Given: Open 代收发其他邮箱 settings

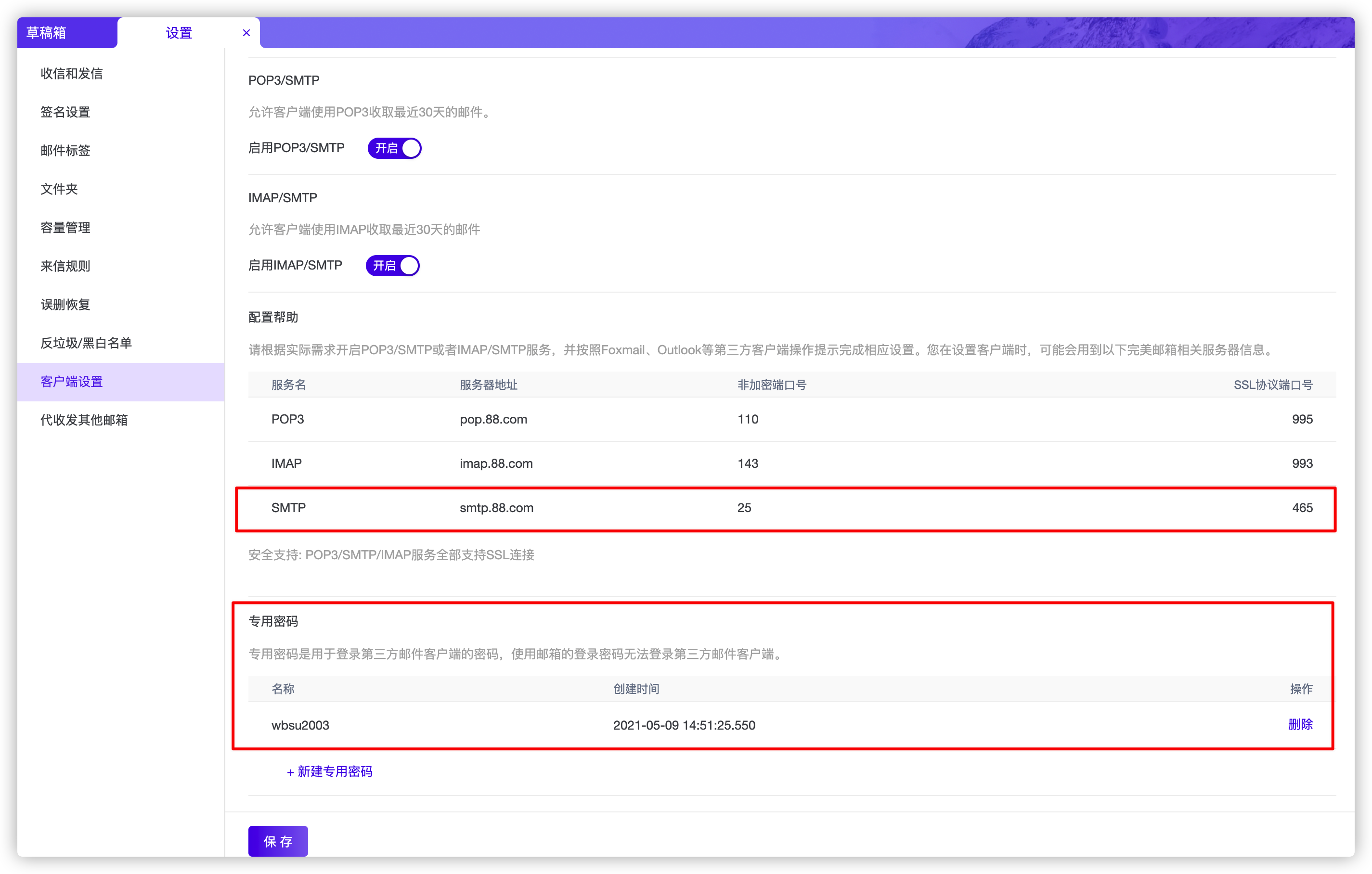Looking at the screenshot, I should [84, 420].
